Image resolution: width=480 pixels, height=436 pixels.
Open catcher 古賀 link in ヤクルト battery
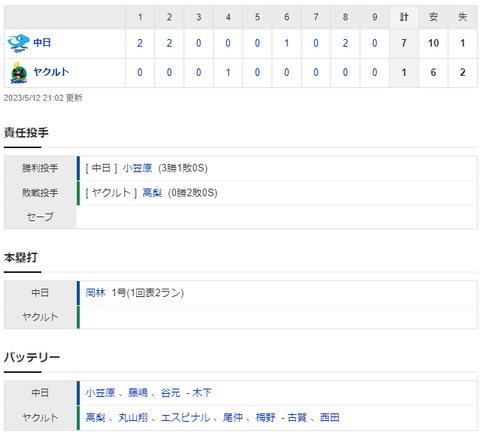tap(297, 417)
